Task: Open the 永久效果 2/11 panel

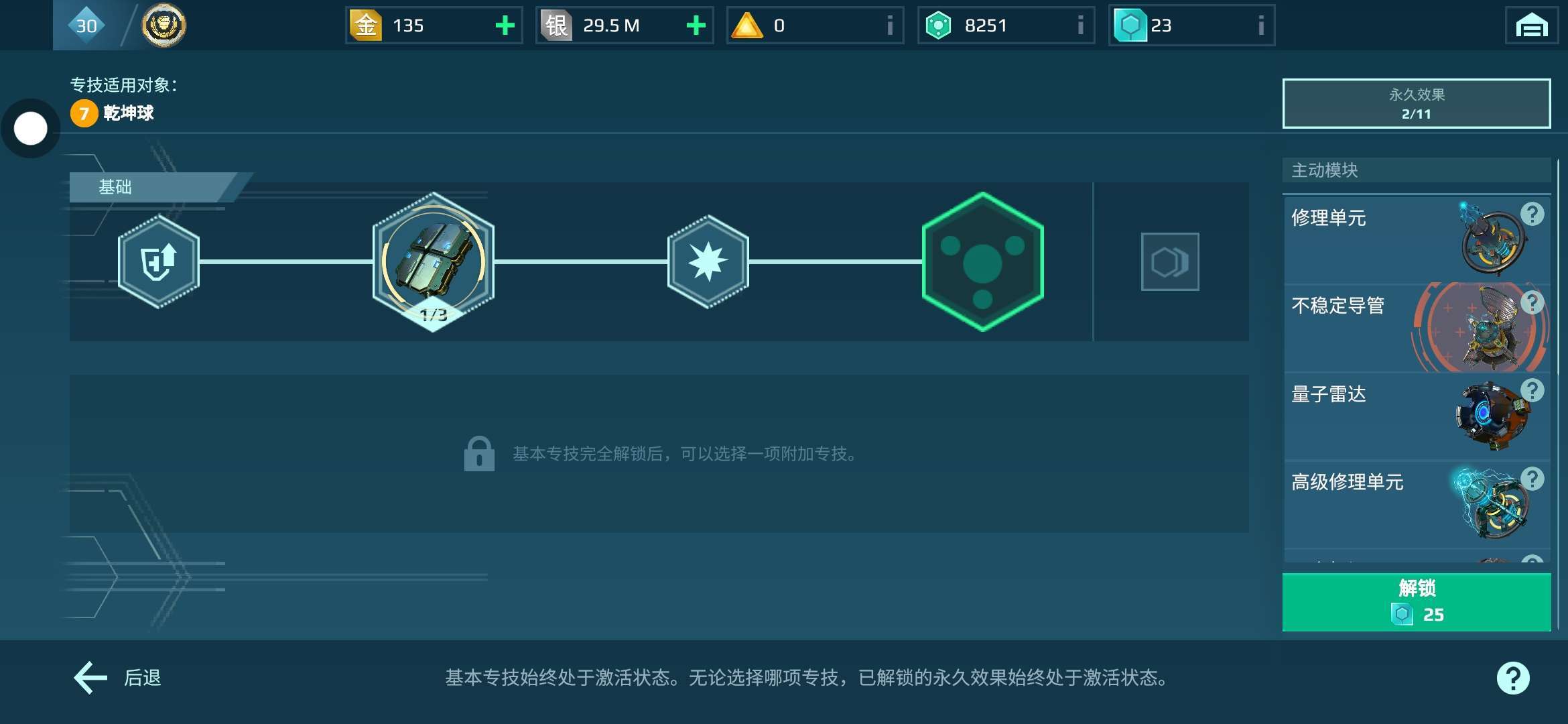Action: click(x=1417, y=104)
